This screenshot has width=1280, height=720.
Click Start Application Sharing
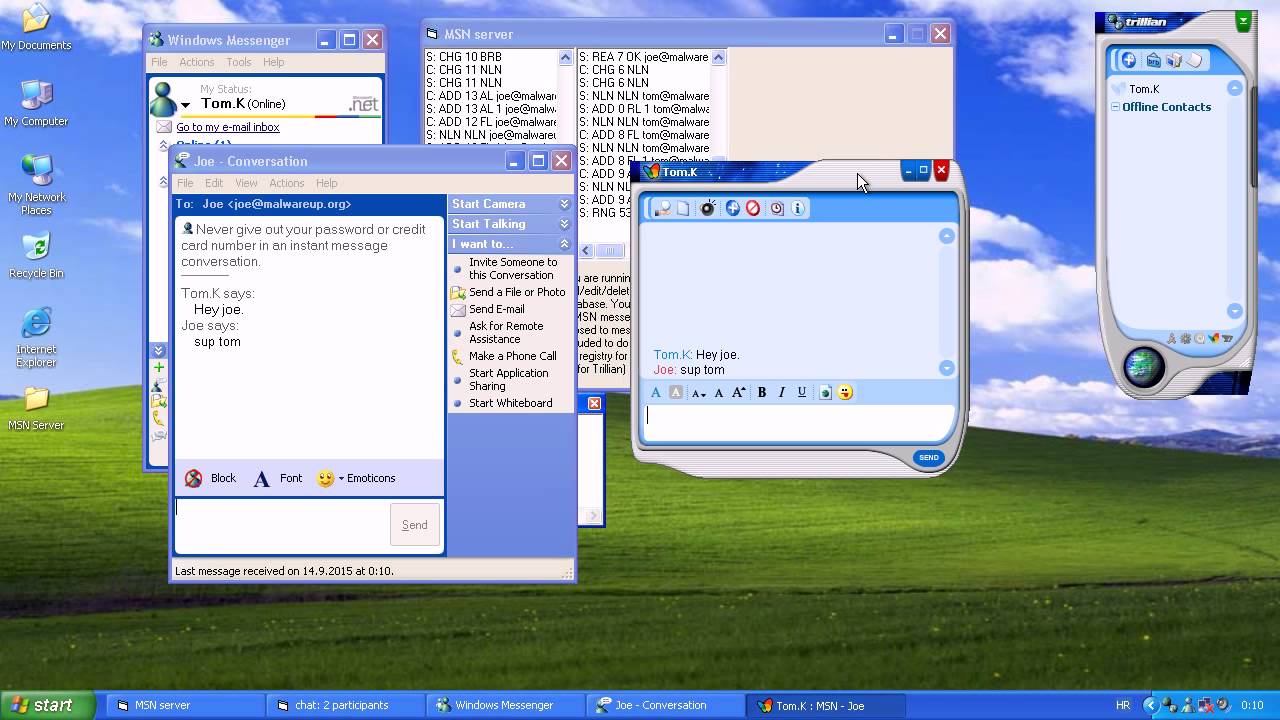[508, 380]
